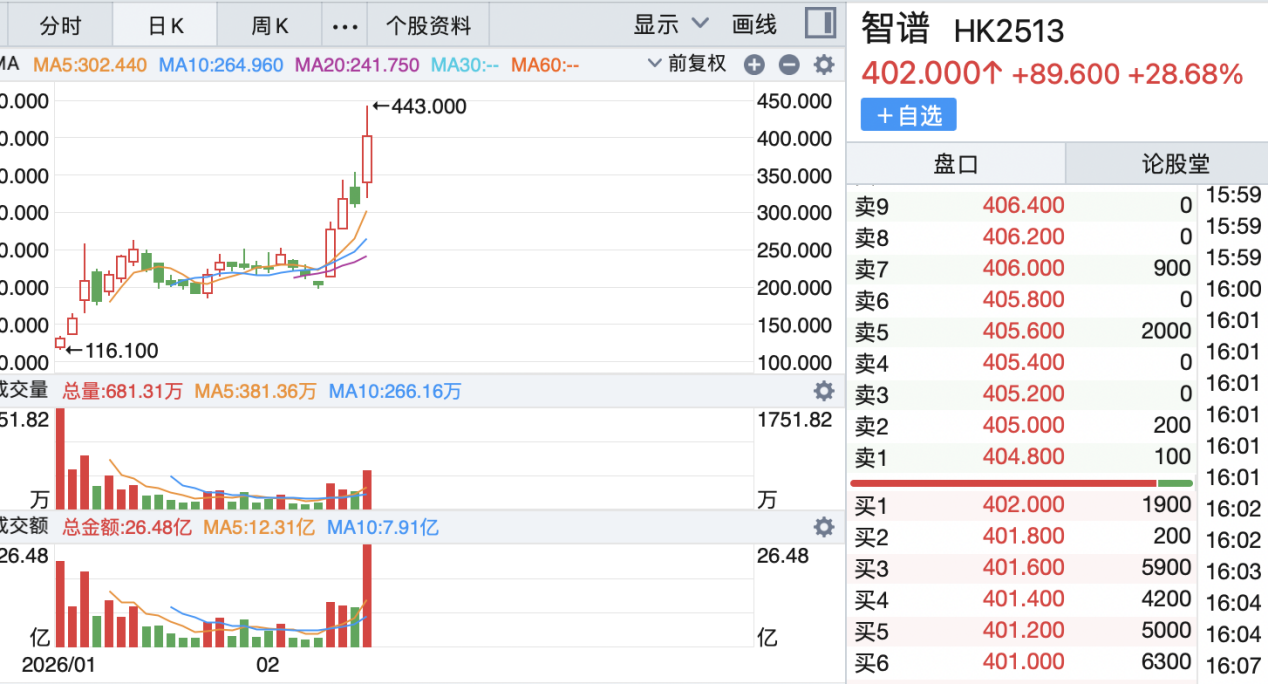
Task: Expand the 显示 display dropdown
Action: pyautogui.click(x=671, y=25)
